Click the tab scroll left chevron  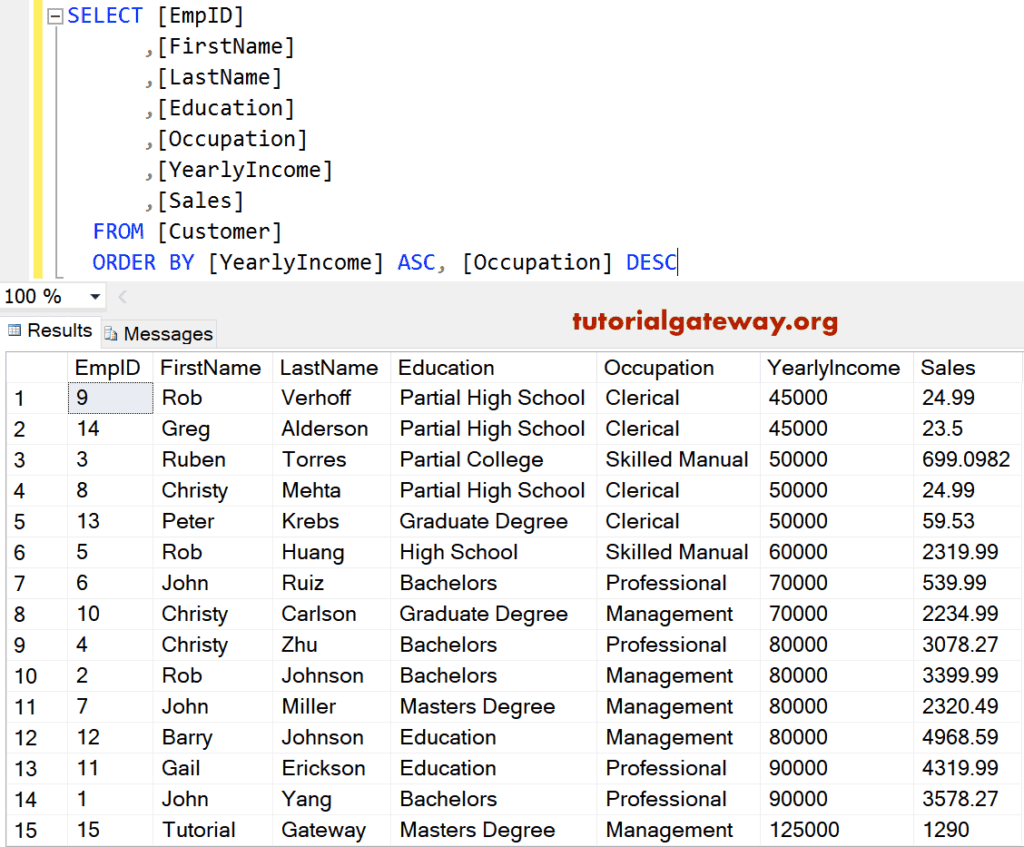122,296
